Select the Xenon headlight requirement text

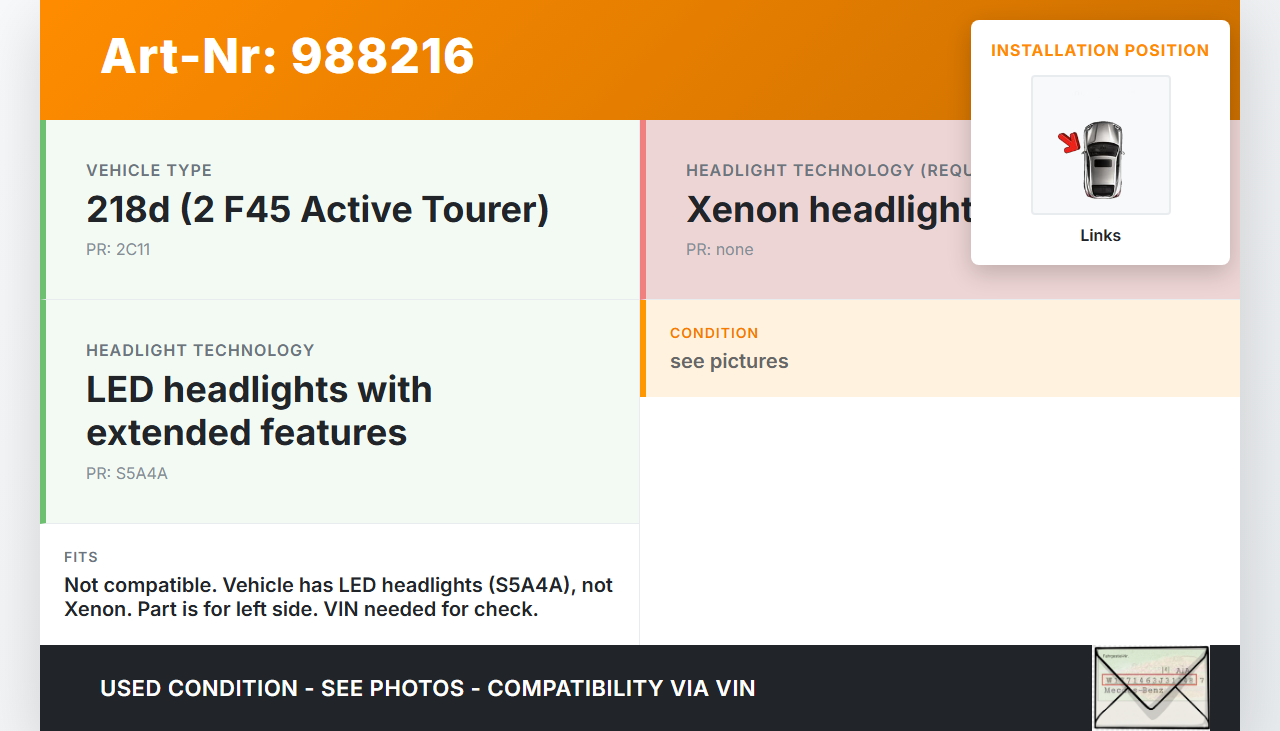829,210
